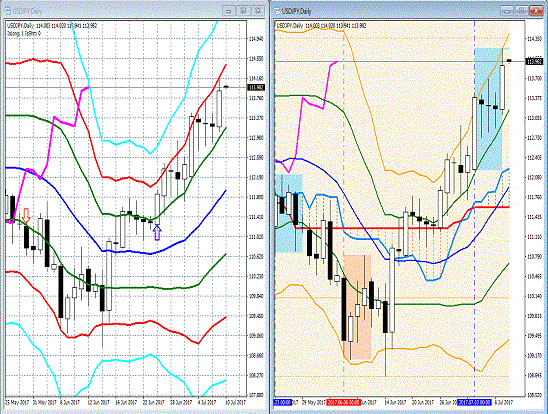Click "4 Jul 2017" on left chart time axis
This screenshot has width=548, height=414.
pyautogui.click(x=207, y=402)
